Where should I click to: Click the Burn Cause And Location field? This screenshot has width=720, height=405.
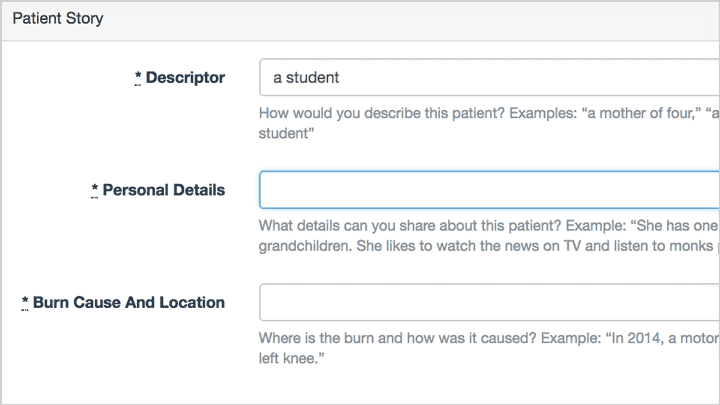490,302
